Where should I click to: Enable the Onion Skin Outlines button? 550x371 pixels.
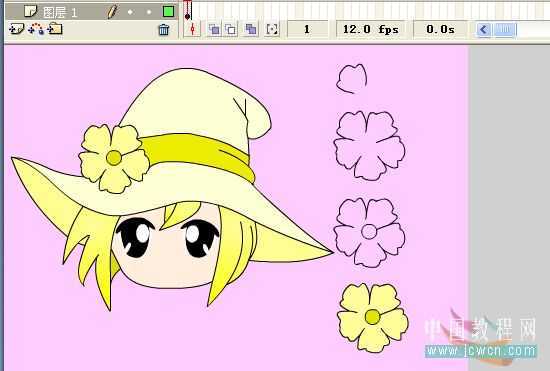point(231,29)
